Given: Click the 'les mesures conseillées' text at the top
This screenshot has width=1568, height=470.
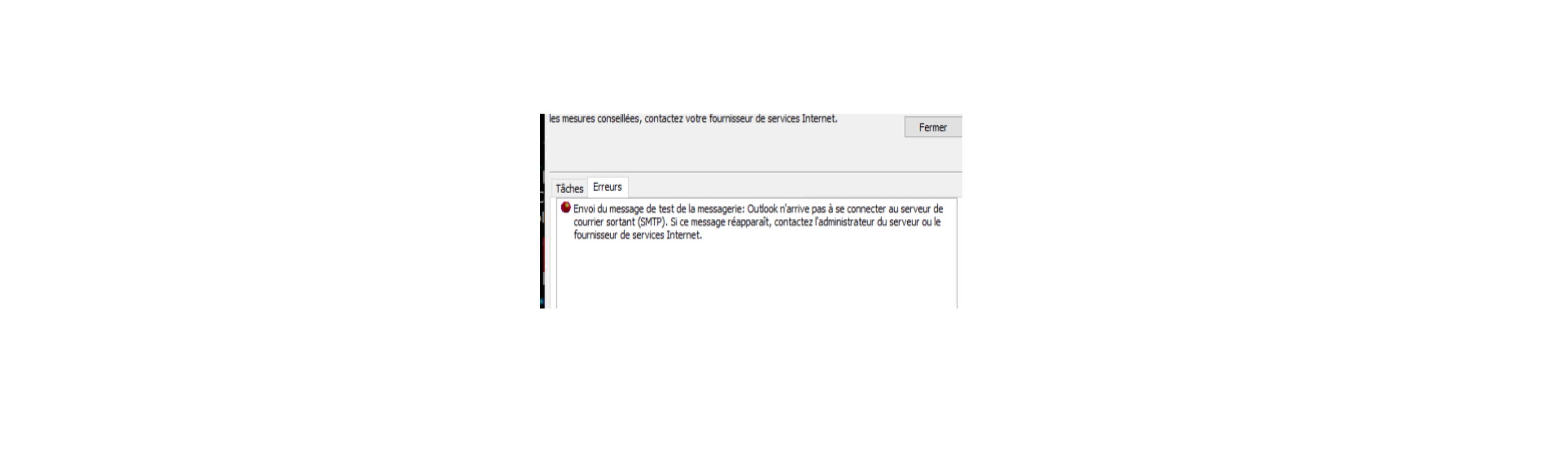Looking at the screenshot, I should tap(594, 119).
